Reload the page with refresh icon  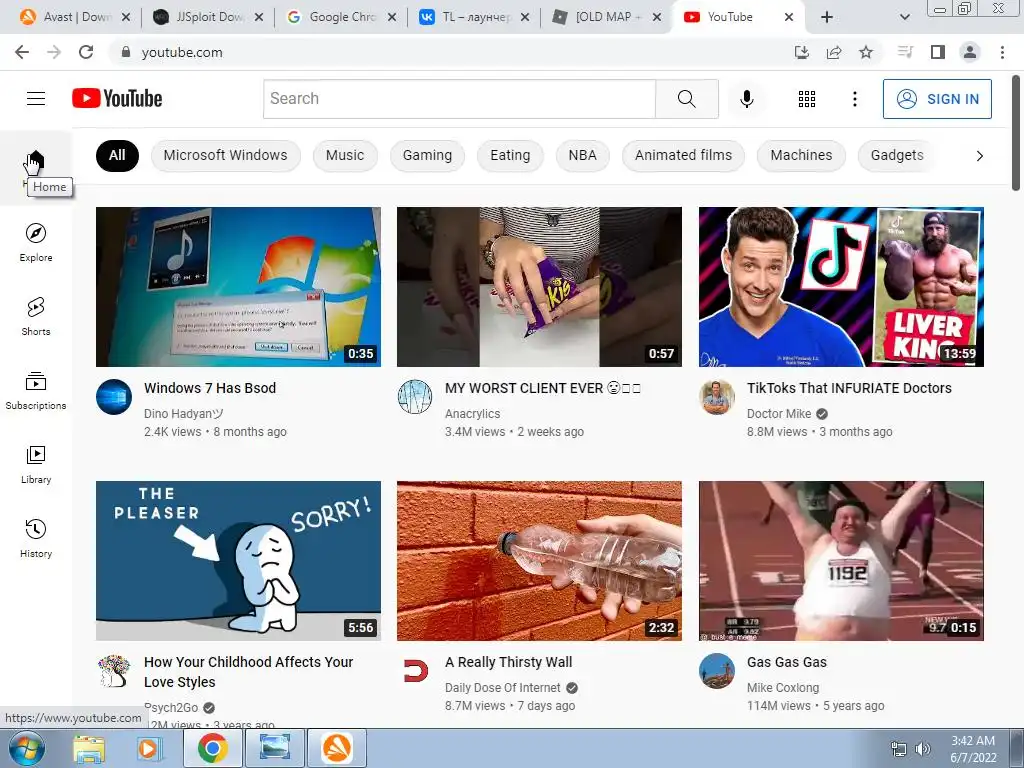click(86, 52)
